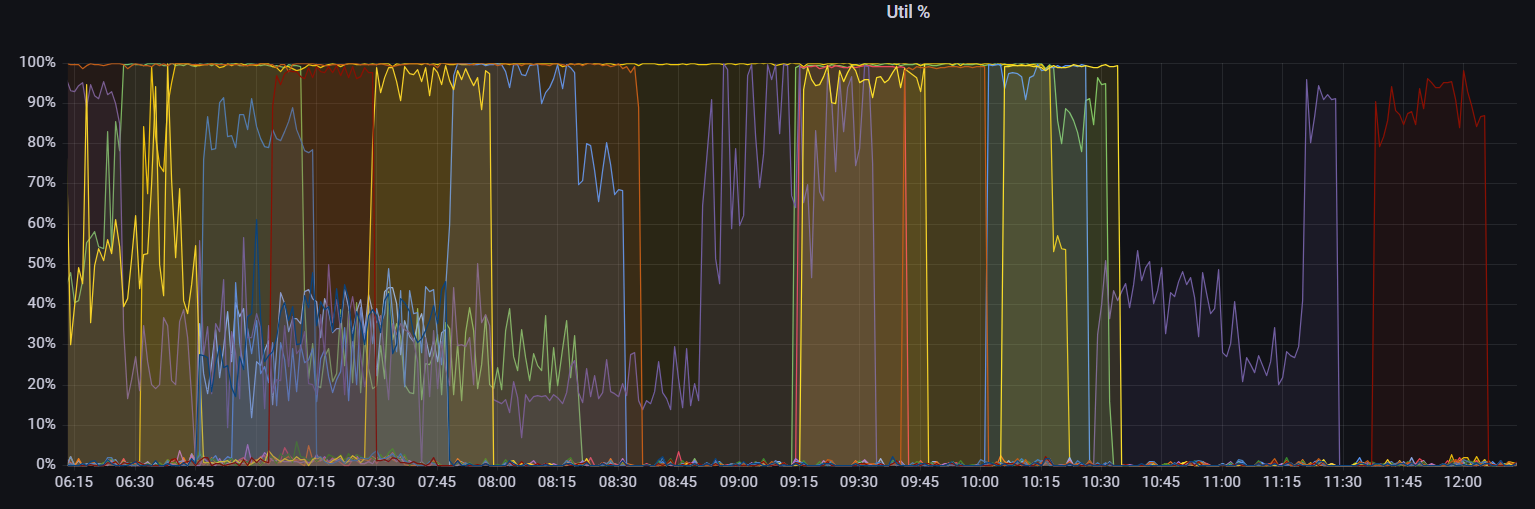Click the 09:45 time axis label
The height and width of the screenshot is (509, 1535).
(x=920, y=482)
